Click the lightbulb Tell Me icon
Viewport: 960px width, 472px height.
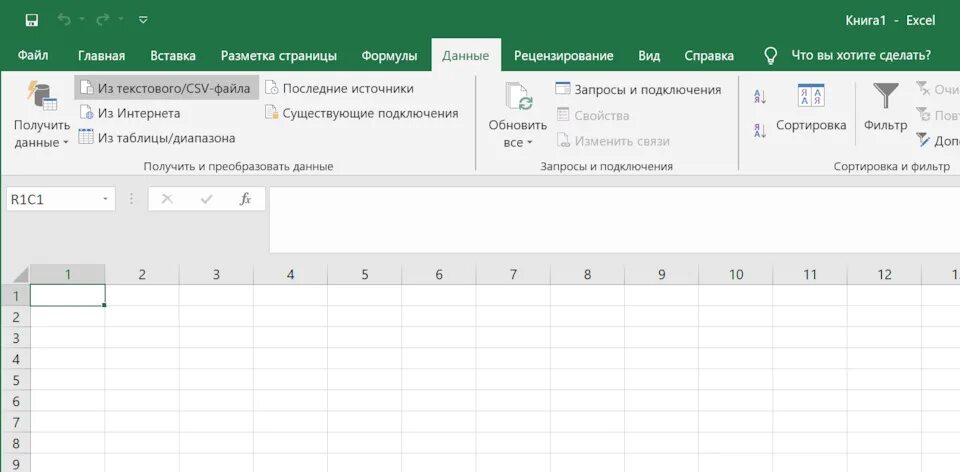point(771,56)
